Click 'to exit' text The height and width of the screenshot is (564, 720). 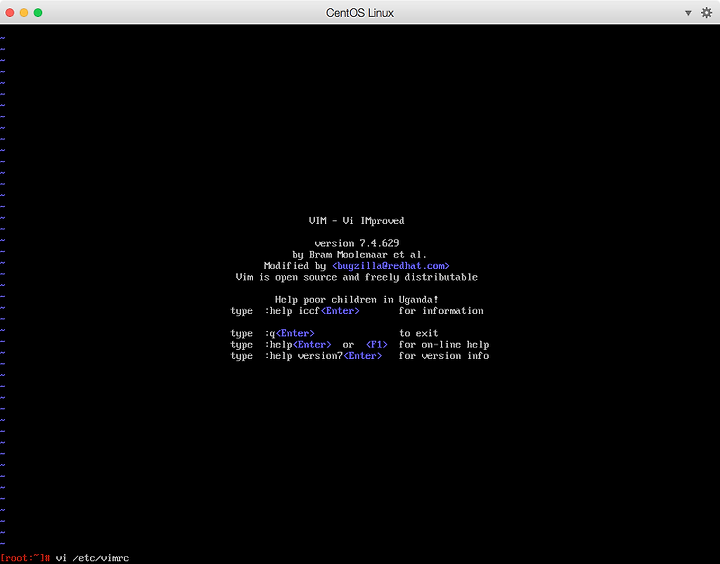(419, 333)
